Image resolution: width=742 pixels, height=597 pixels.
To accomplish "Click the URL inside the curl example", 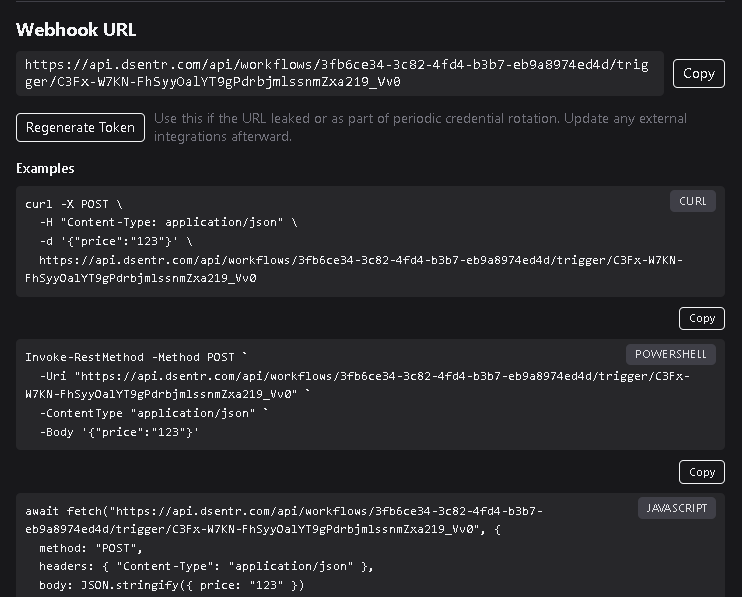I will point(354,269).
